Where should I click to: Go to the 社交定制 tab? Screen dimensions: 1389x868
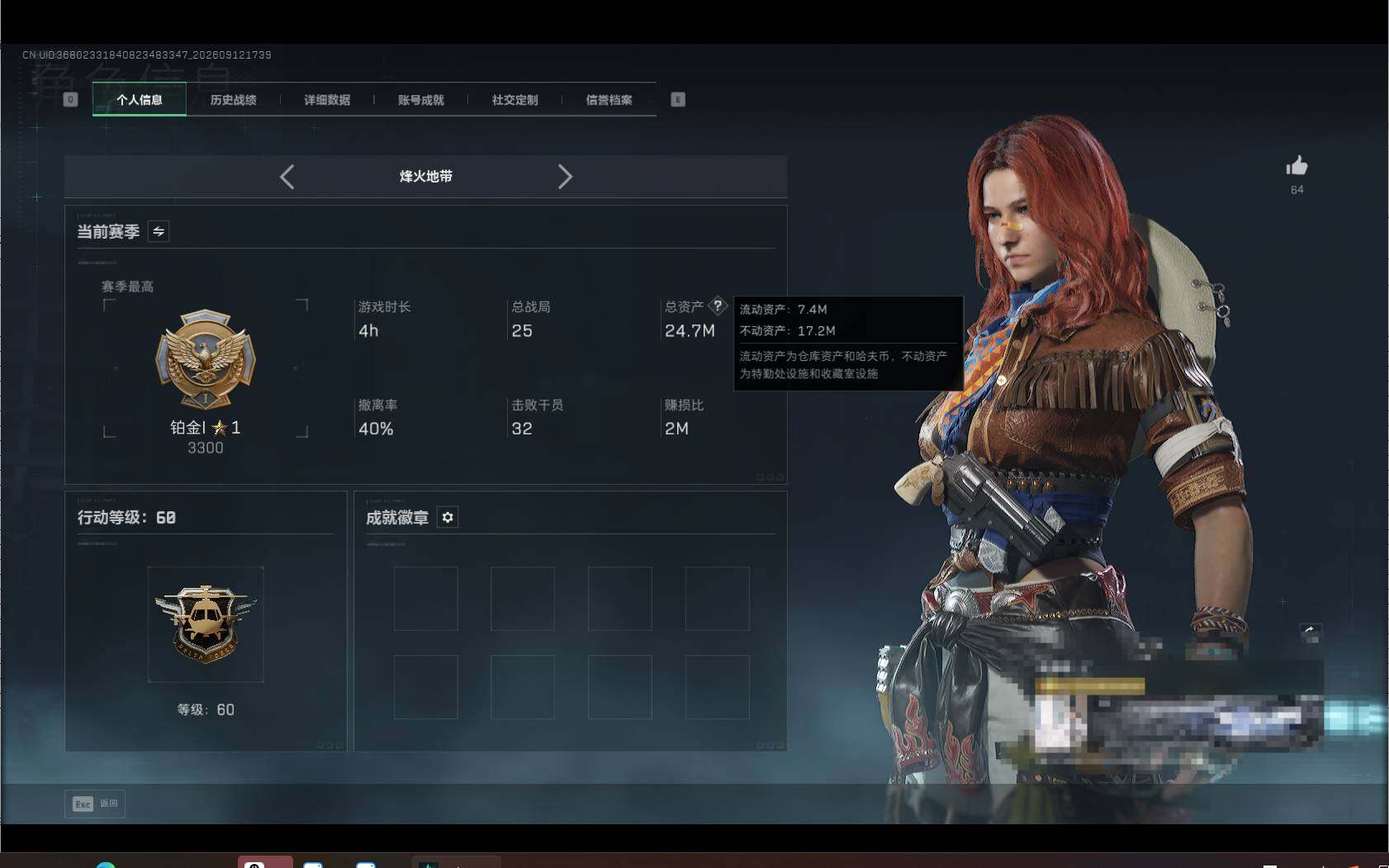click(x=515, y=100)
